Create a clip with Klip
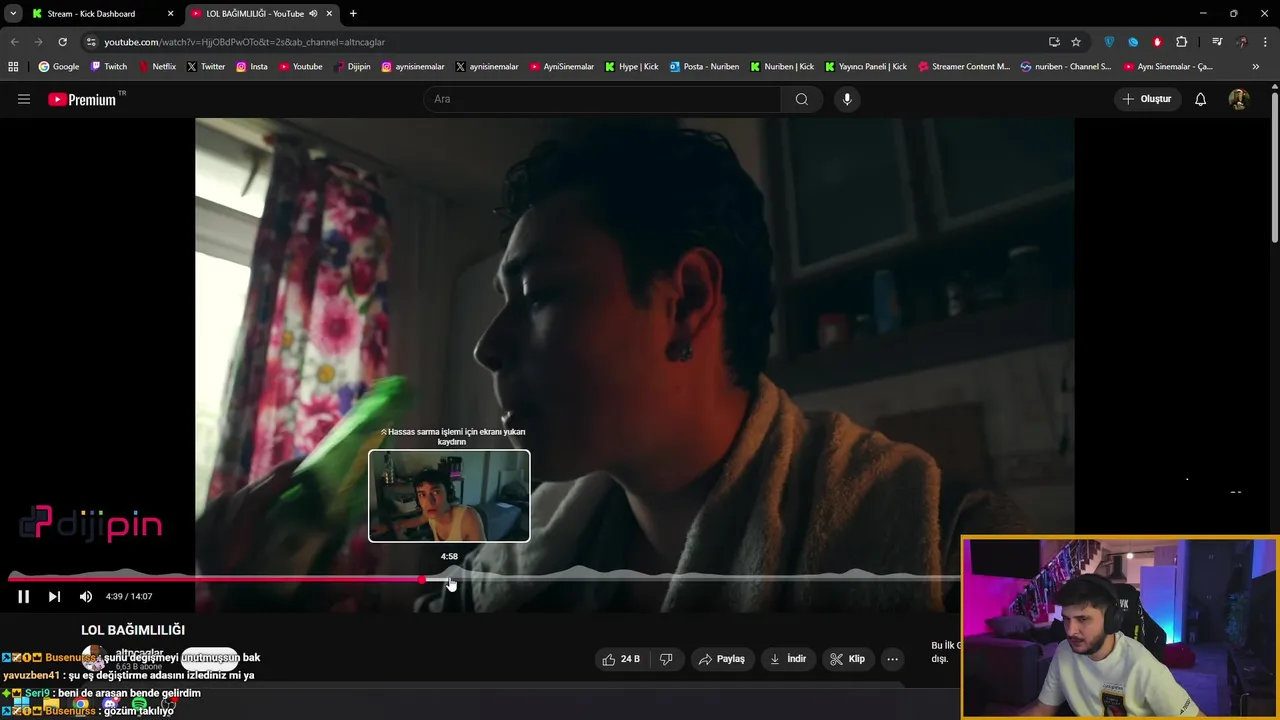The image size is (1280, 720). pos(847,659)
